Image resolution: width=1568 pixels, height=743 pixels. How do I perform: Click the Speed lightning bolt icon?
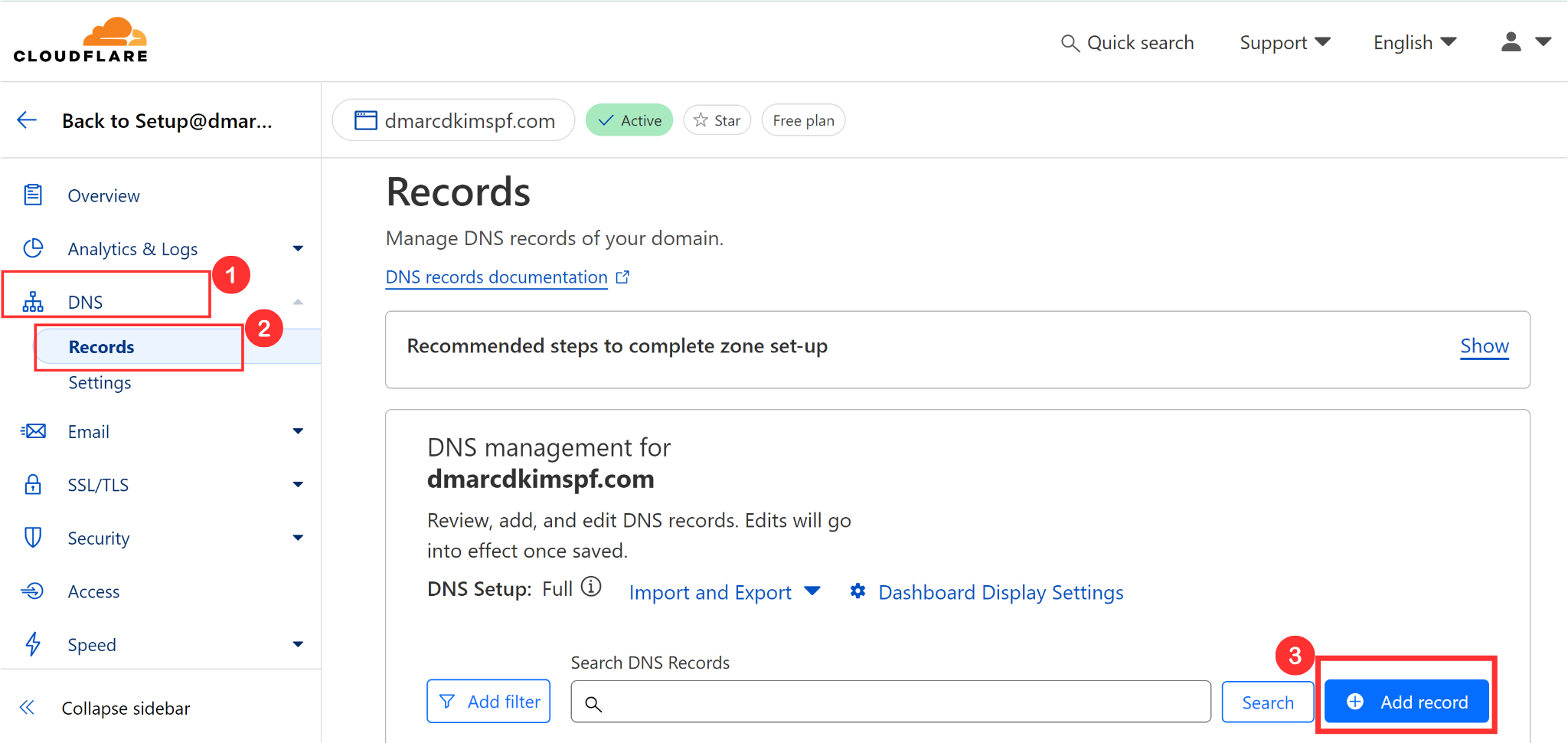pyautogui.click(x=33, y=644)
